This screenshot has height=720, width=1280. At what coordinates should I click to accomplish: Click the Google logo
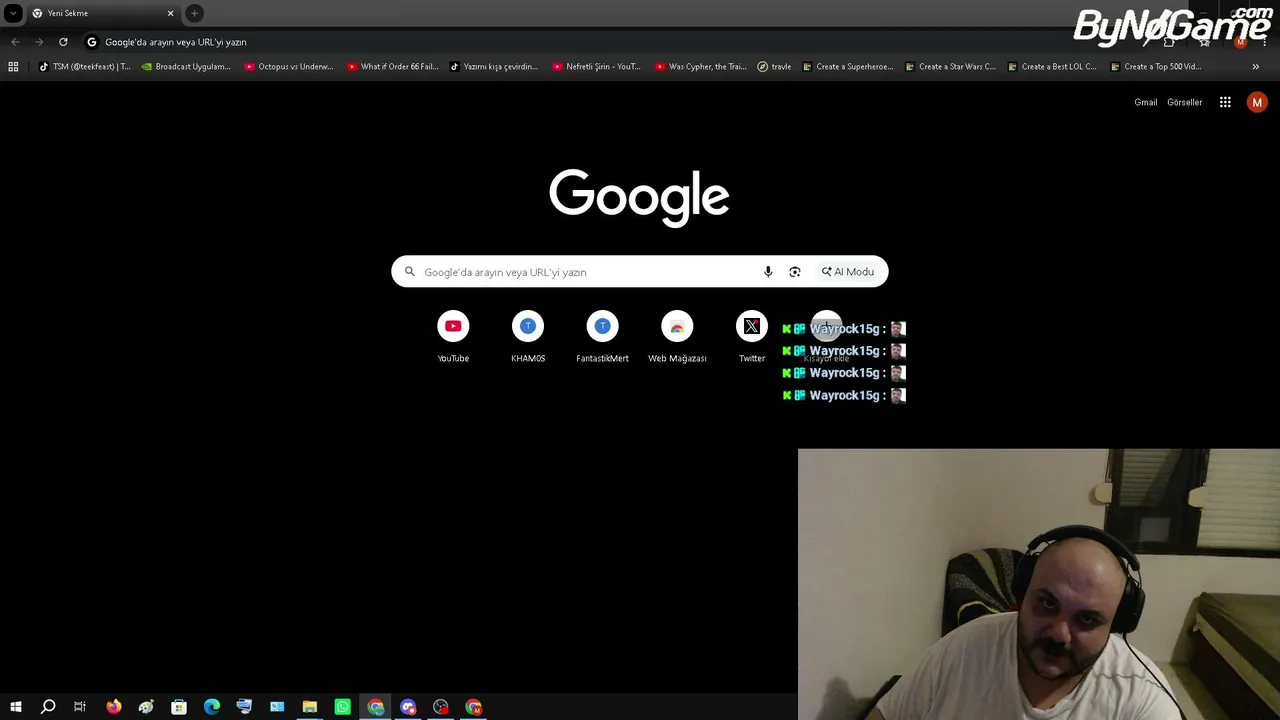pos(639,198)
